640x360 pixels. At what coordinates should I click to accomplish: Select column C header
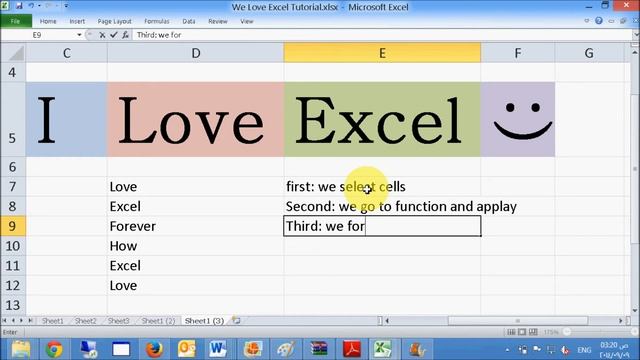point(67,53)
